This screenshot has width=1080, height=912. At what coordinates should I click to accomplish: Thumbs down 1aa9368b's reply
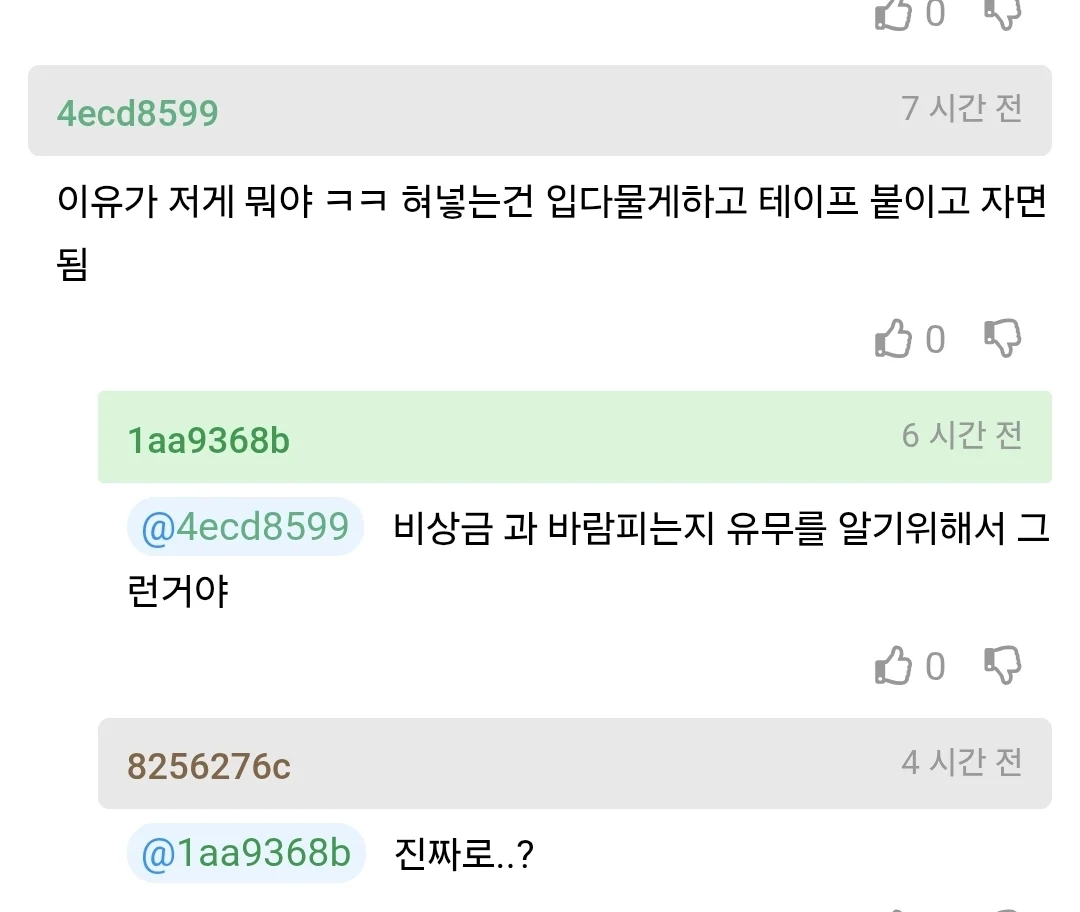[1002, 665]
